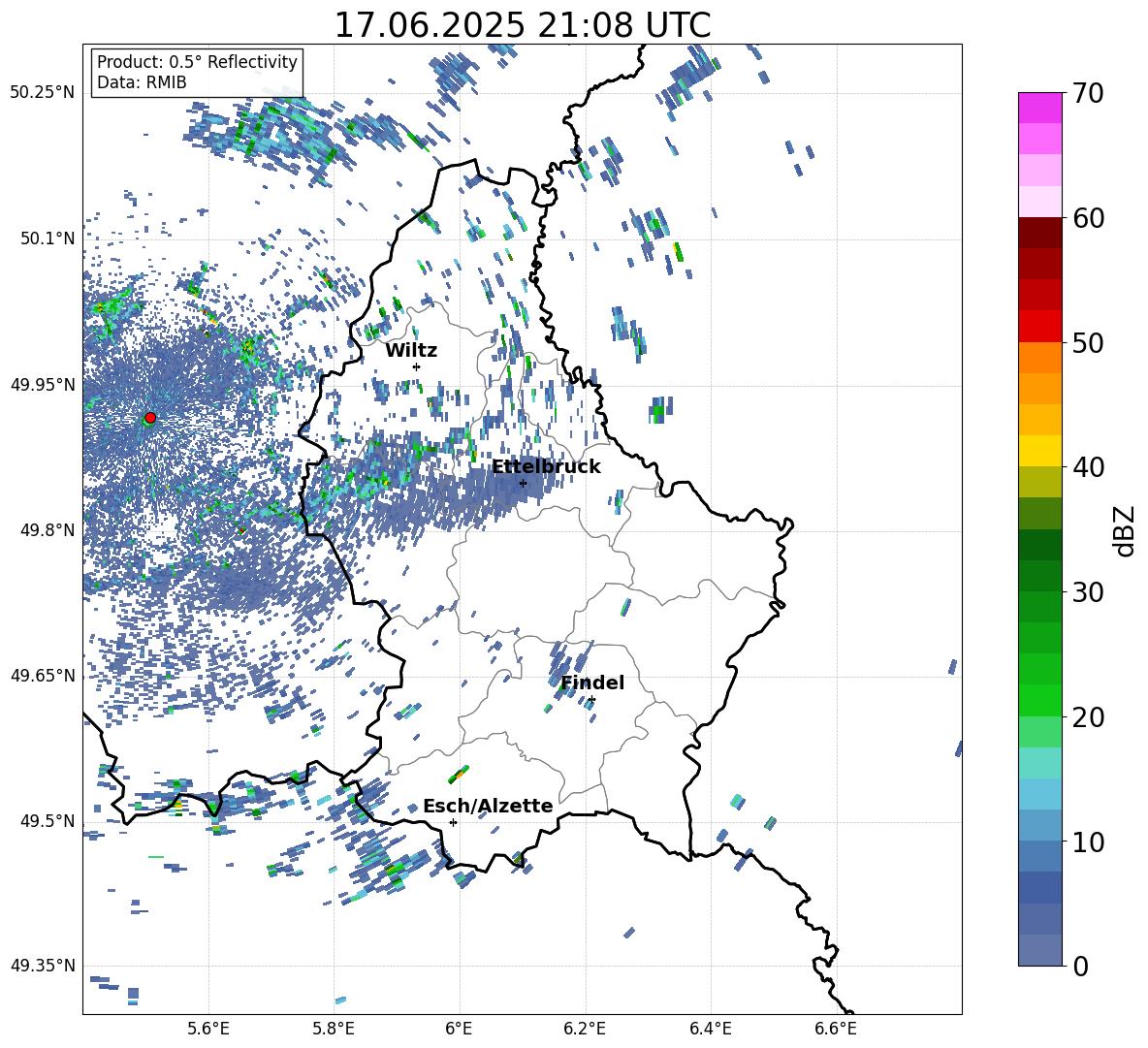
Task: Click the colorbar tick label 30
Action: [x=1089, y=592]
